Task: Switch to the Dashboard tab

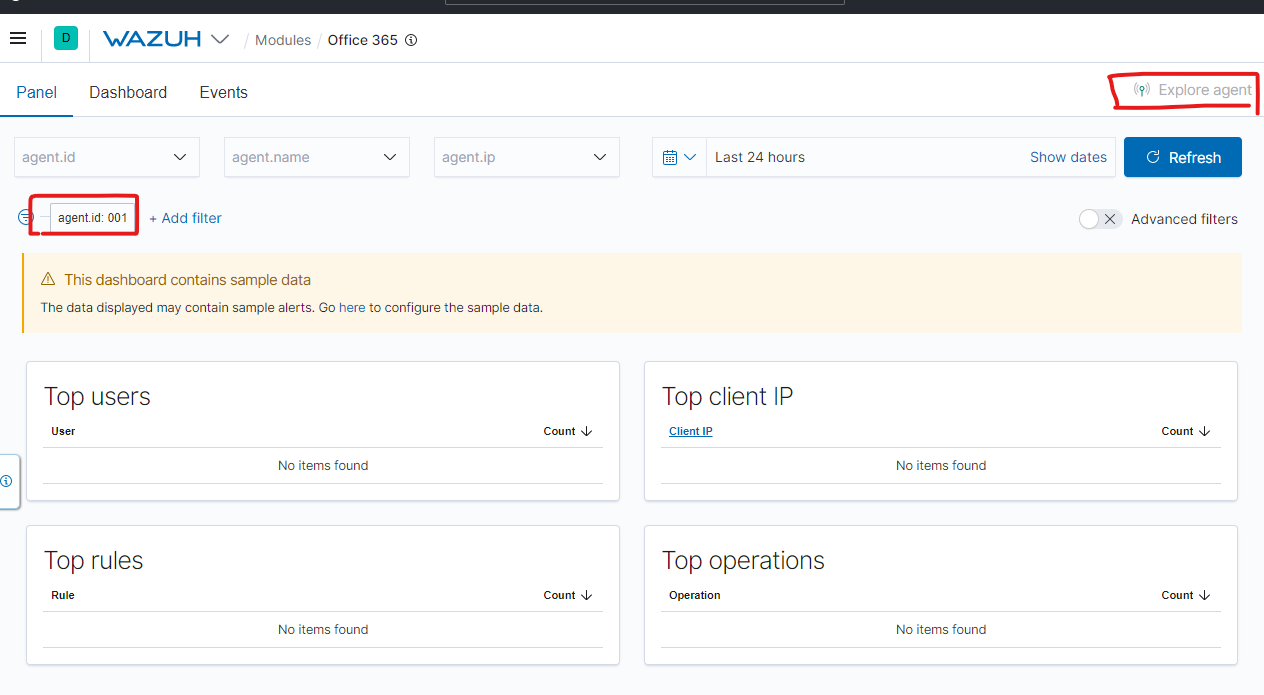Action: [128, 92]
